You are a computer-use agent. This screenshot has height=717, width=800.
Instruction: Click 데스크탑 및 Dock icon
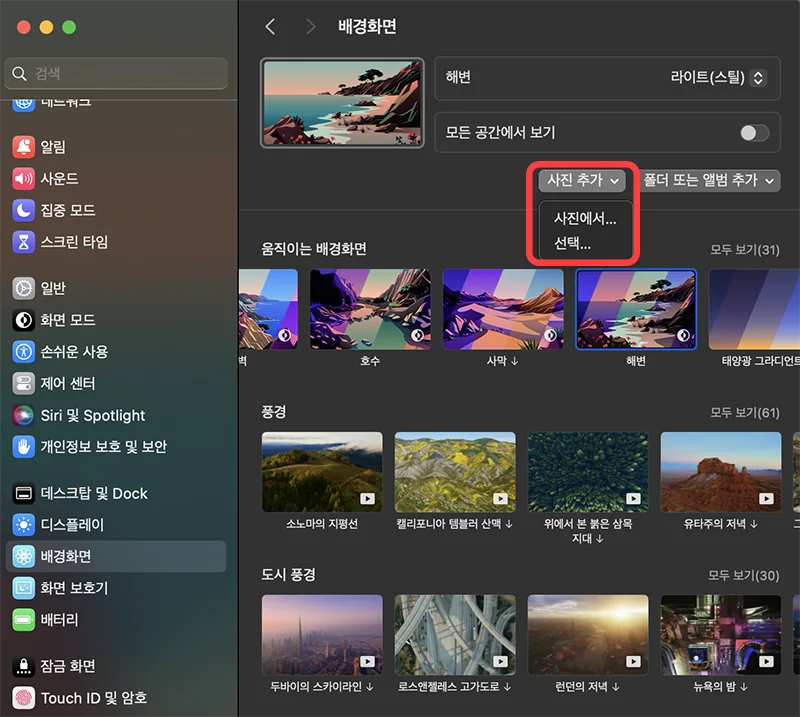click(23, 493)
